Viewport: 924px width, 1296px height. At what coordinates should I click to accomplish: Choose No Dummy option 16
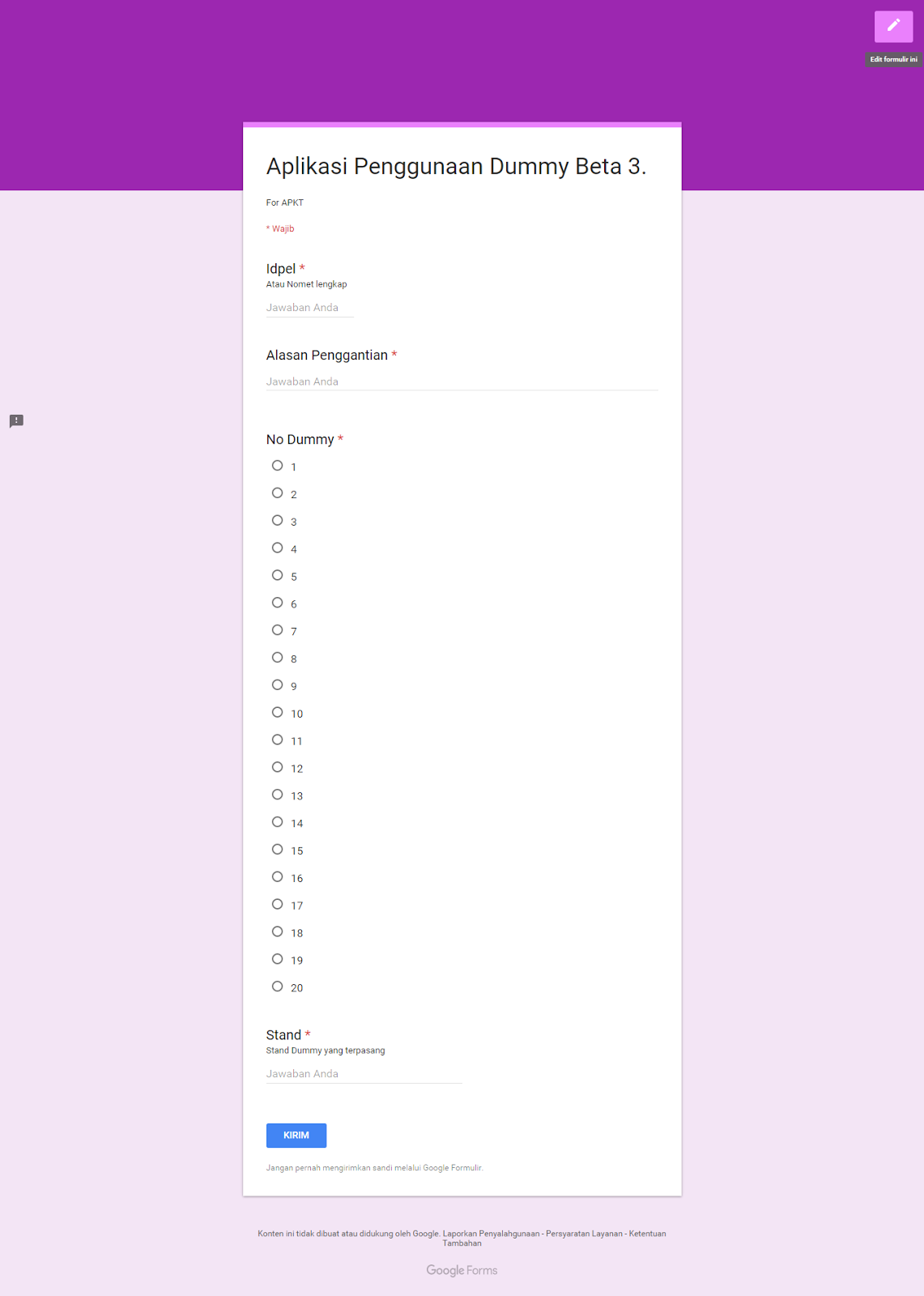(x=277, y=877)
